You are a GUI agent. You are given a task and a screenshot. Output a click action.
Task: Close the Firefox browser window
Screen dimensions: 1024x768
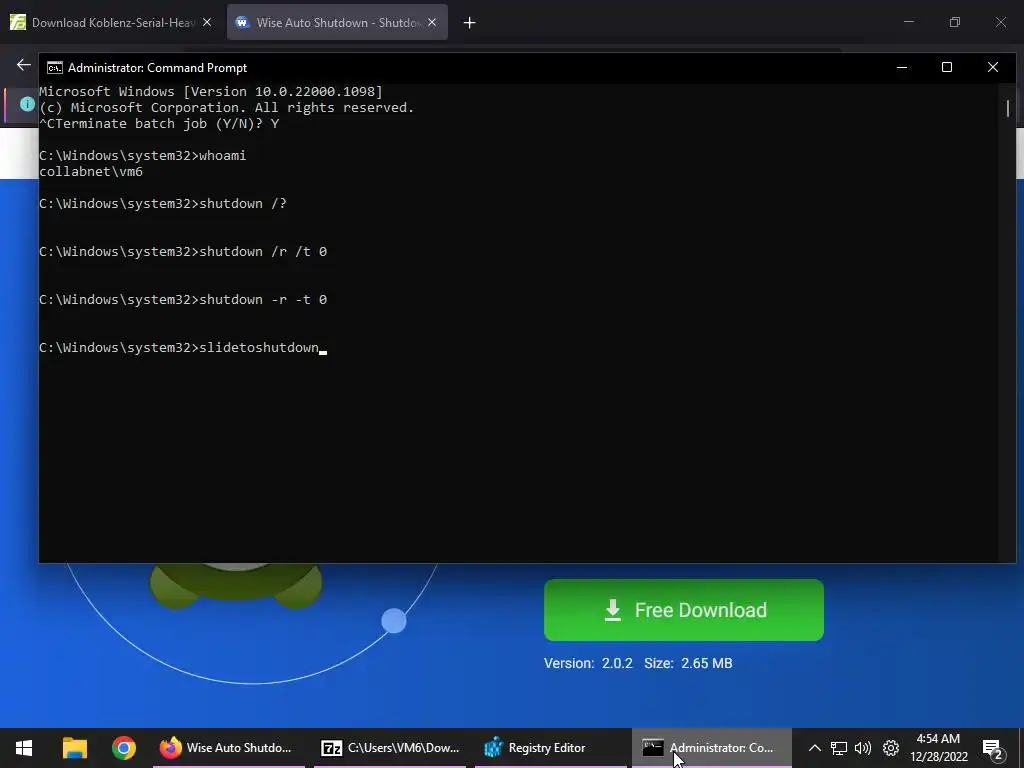pos(1000,22)
